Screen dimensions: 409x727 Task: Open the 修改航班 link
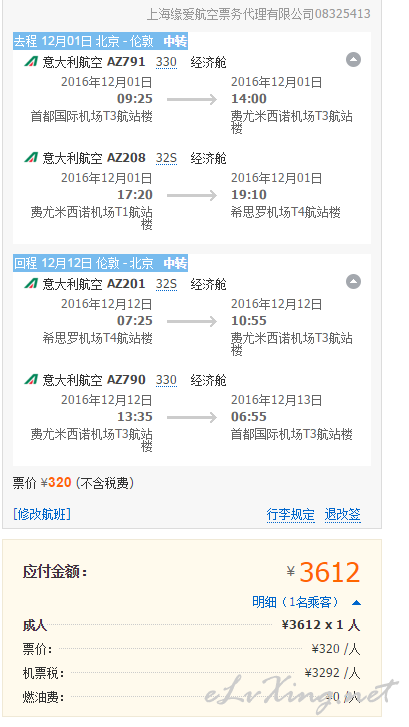(x=42, y=514)
